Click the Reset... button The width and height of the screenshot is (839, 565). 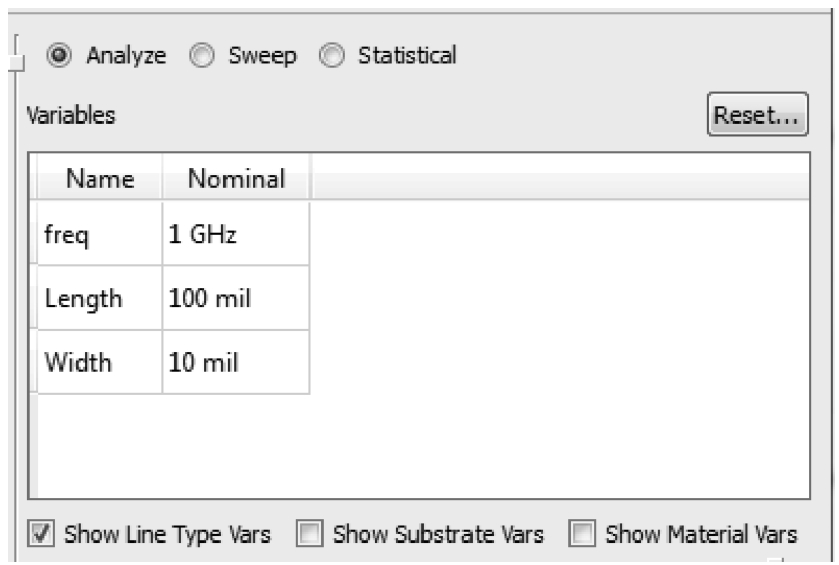click(x=757, y=114)
